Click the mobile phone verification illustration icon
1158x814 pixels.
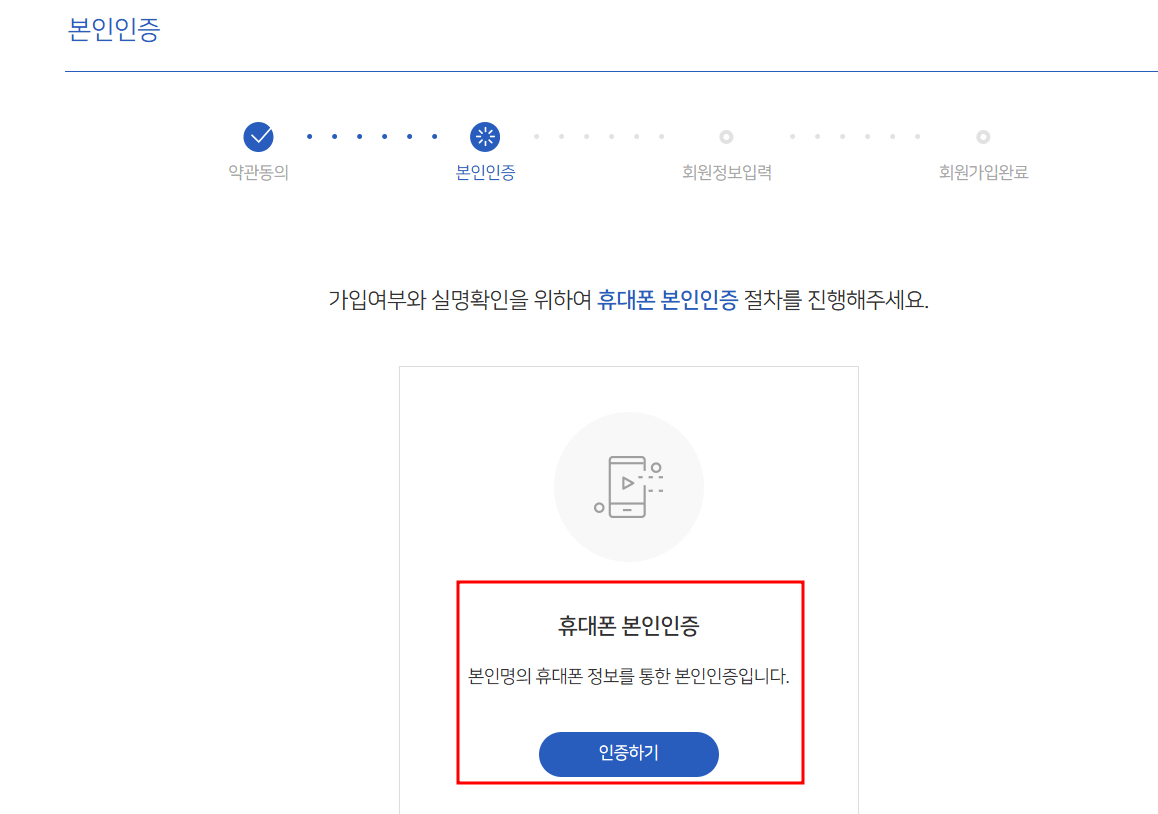click(628, 487)
